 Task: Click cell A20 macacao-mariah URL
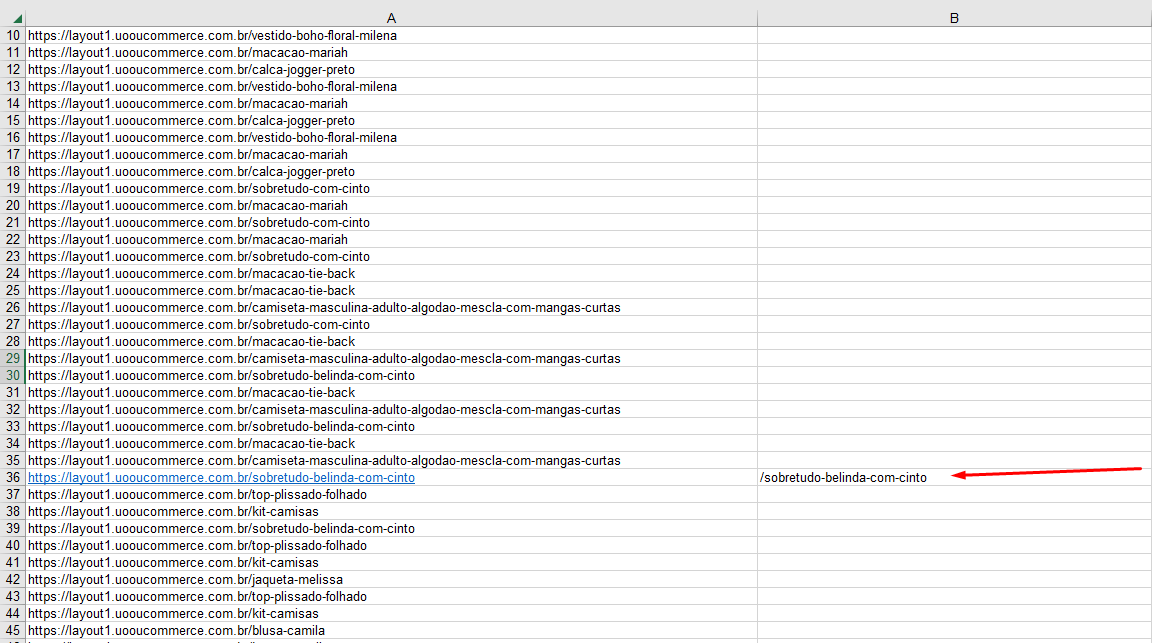[x=391, y=206]
